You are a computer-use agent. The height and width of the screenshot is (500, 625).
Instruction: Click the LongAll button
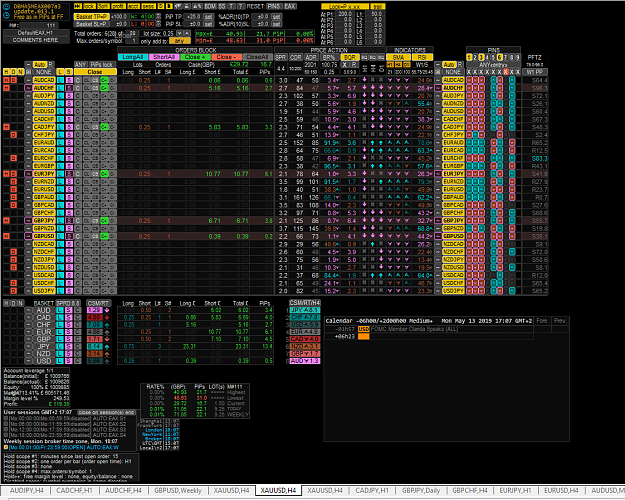tap(133, 57)
